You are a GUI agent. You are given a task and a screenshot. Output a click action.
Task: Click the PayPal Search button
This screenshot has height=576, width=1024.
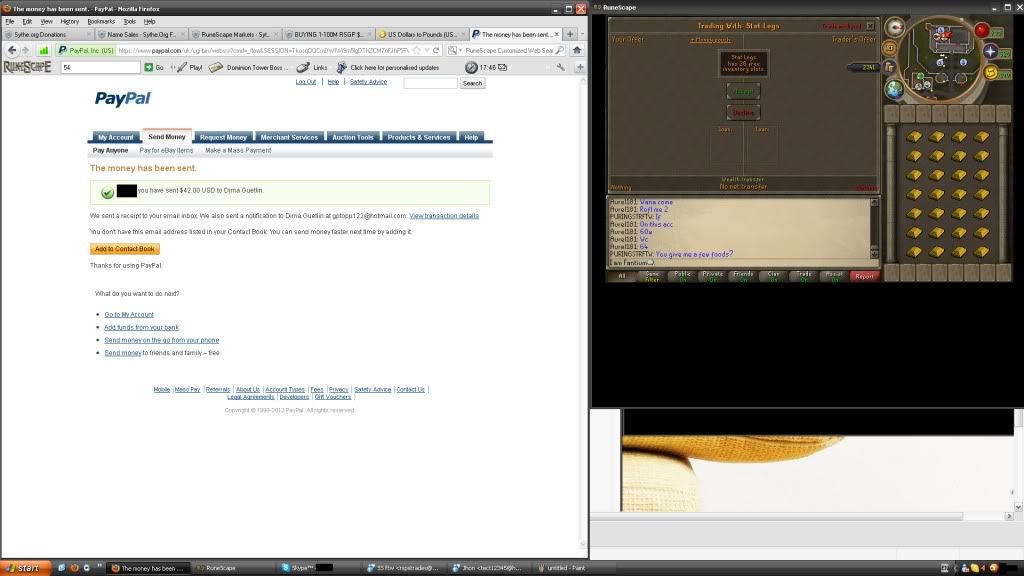click(x=472, y=83)
